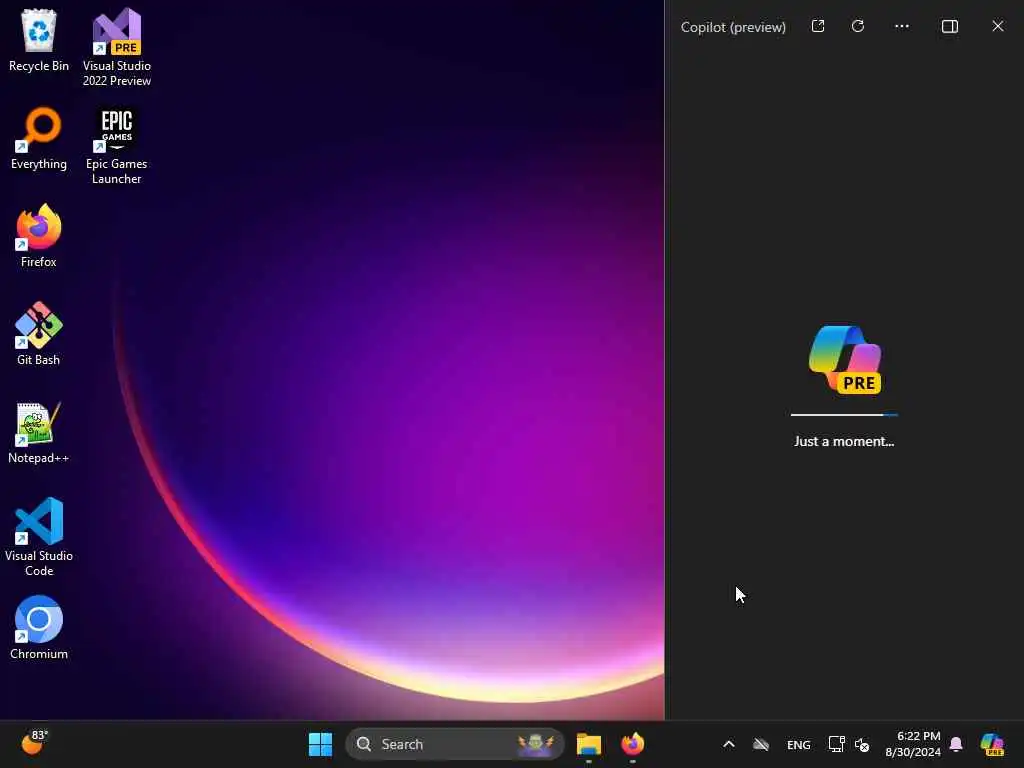Show hidden system tray icons

[729, 744]
